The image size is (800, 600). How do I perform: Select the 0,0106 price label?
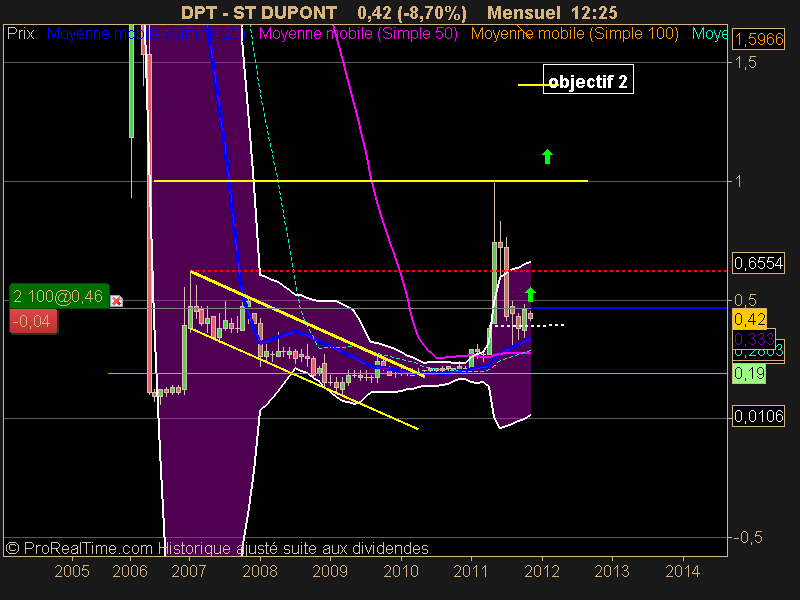coord(758,416)
